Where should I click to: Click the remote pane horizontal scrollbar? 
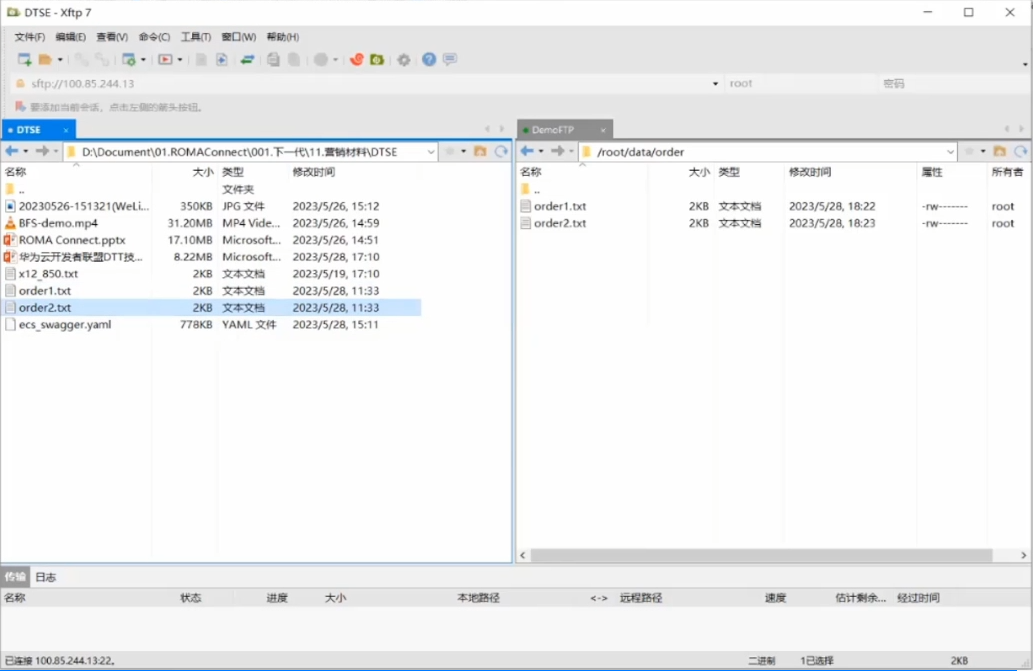point(761,555)
